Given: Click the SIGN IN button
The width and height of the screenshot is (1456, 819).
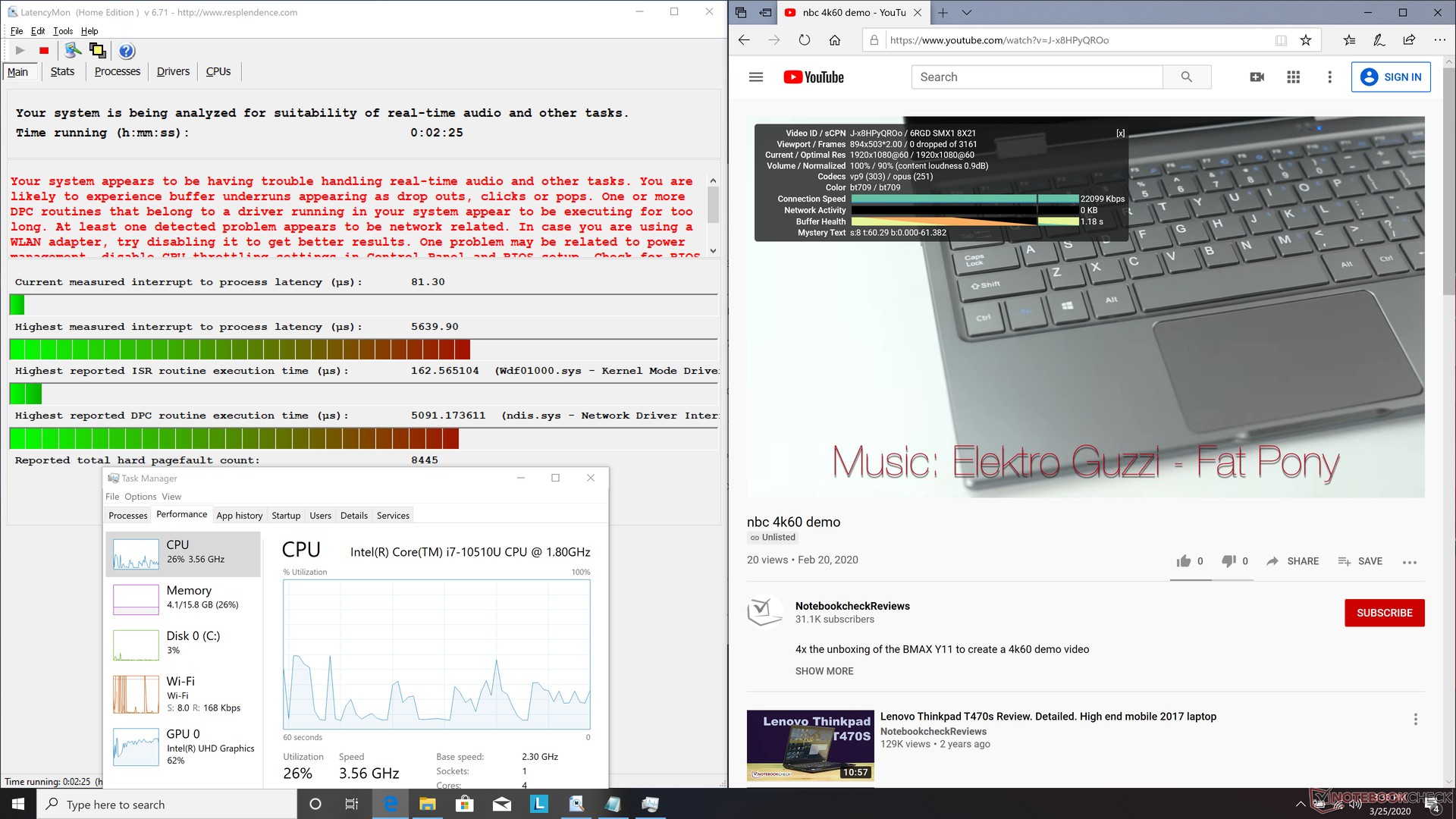Looking at the screenshot, I should pos(1390,77).
